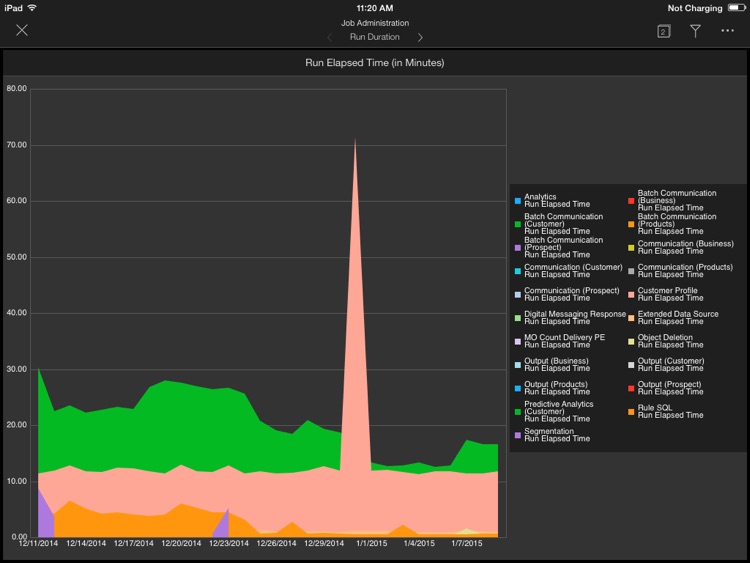Tap the 80.00 y-axis label
750x563 pixels.
[17, 88]
